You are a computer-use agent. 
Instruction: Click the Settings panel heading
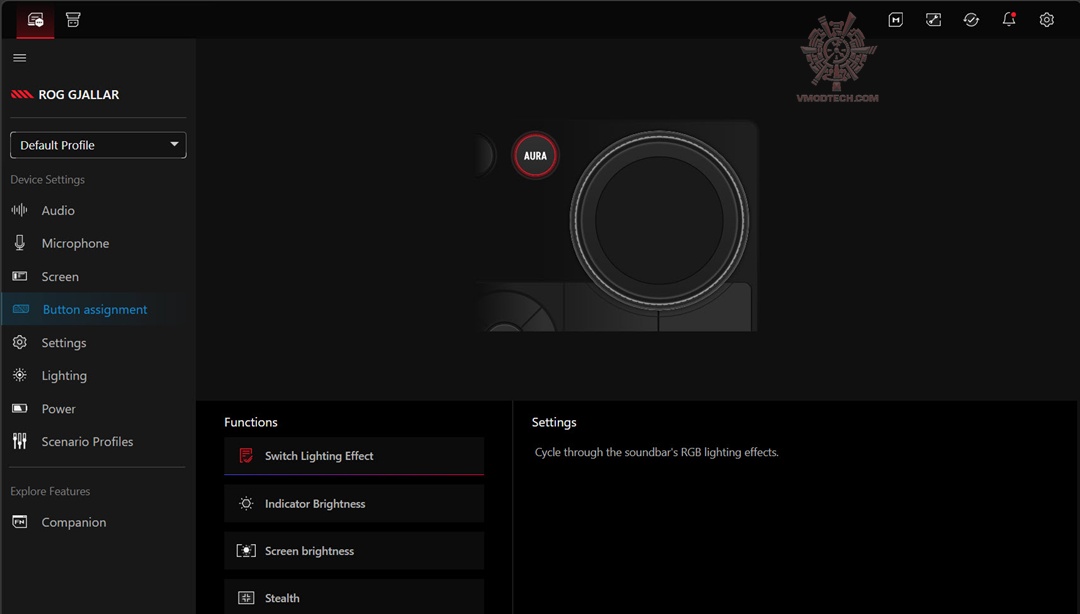554,422
